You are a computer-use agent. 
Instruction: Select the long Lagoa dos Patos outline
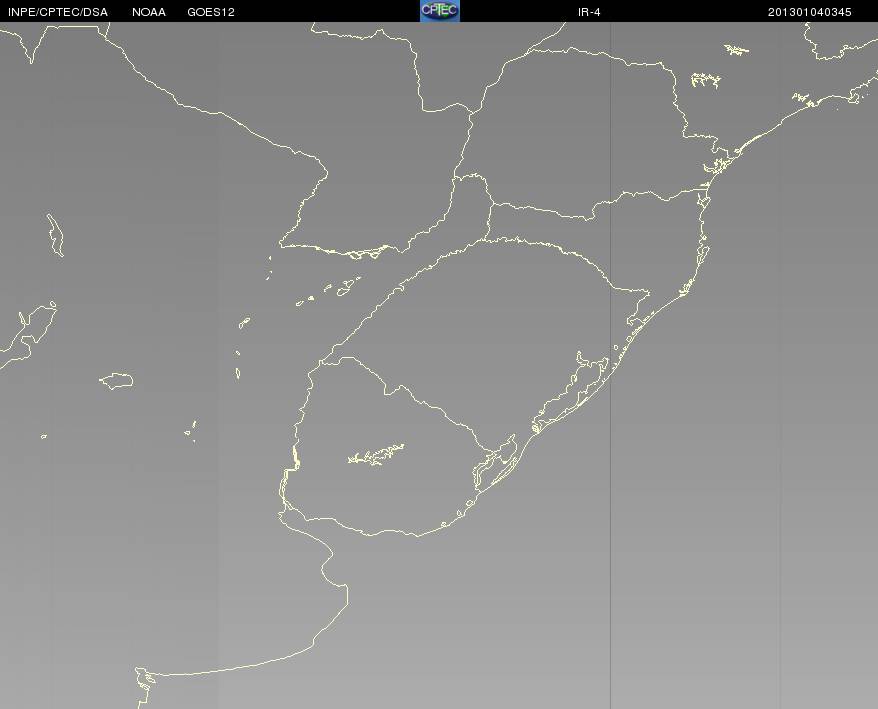[x=568, y=392]
